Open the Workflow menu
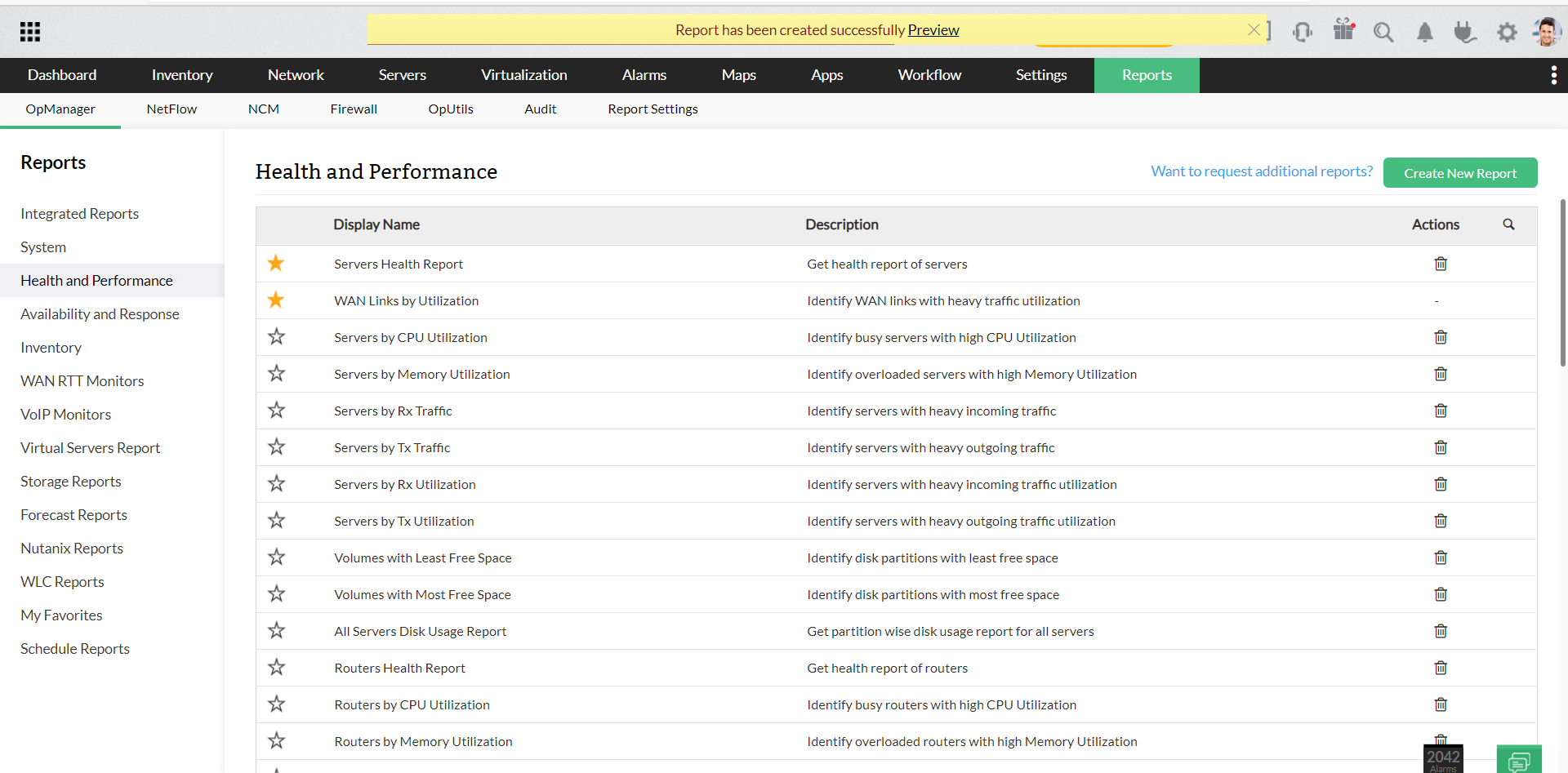This screenshot has height=773, width=1568. pyautogui.click(x=929, y=74)
